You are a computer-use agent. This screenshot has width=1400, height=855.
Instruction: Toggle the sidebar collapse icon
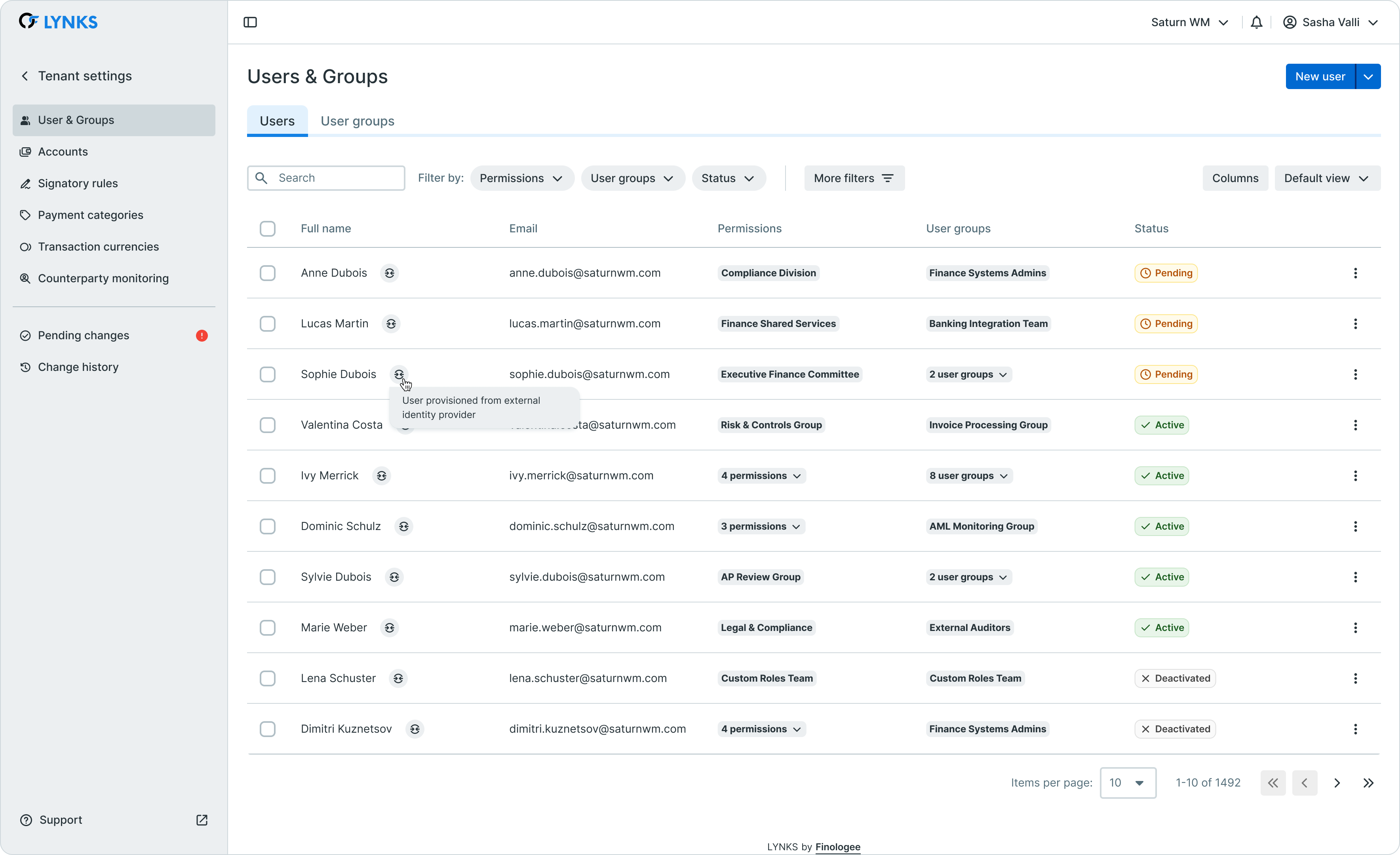tap(250, 22)
